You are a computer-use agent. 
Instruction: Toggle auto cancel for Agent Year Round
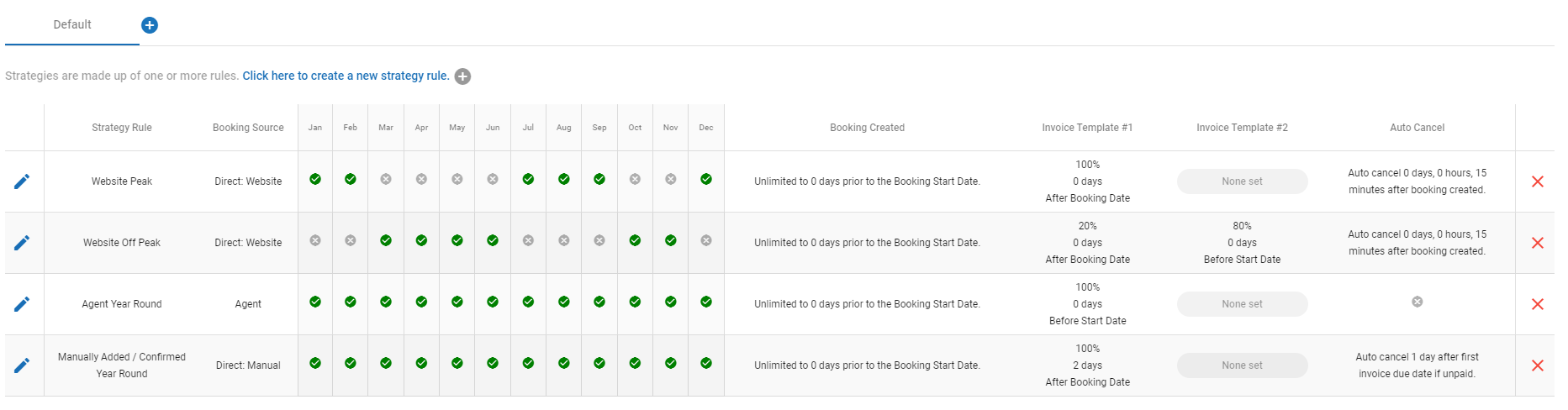[1418, 302]
